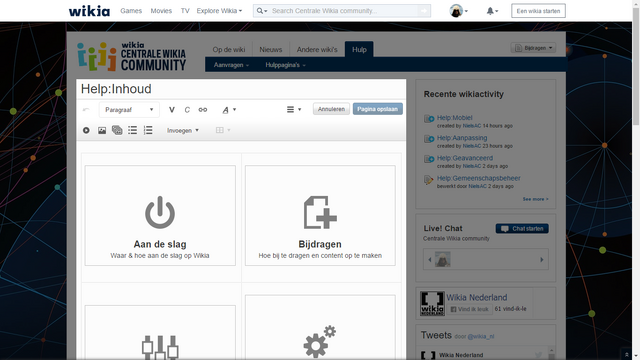Submit search with the arrow button
Viewport: 640px width, 360px height.
424,11
